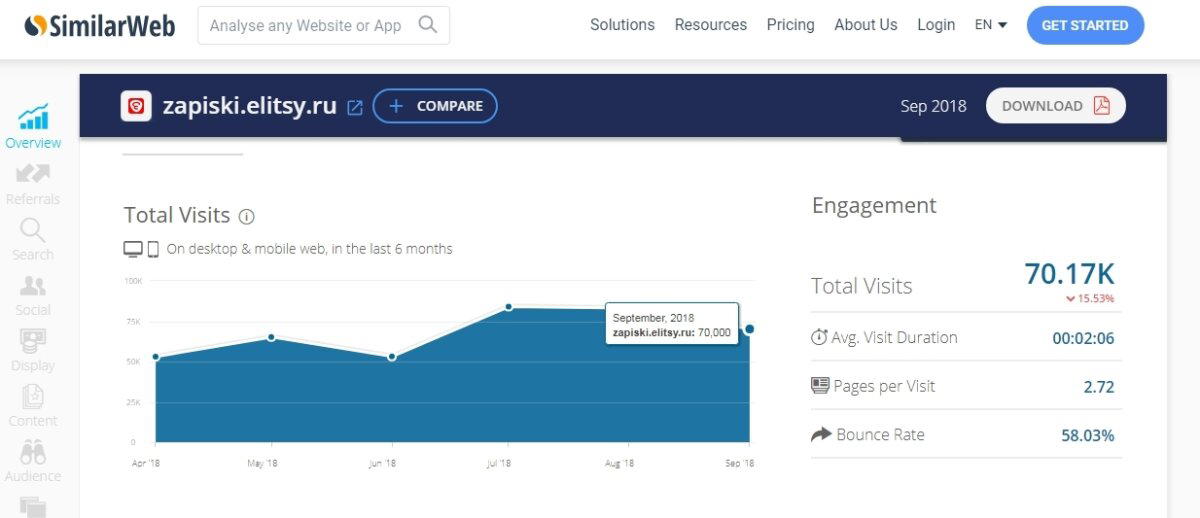Go to Pricing page
Image resolution: width=1200 pixels, height=518 pixels.
[790, 25]
